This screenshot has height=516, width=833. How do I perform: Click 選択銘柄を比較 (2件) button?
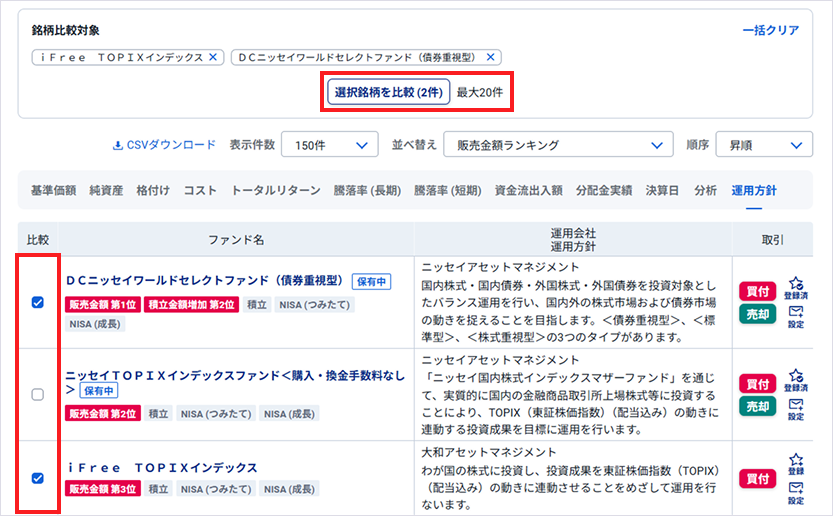tap(388, 92)
